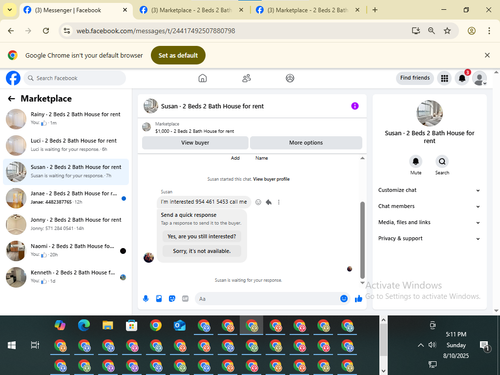Open Chrome profile icon
The height and width of the screenshot is (375, 500).
pos(471,31)
